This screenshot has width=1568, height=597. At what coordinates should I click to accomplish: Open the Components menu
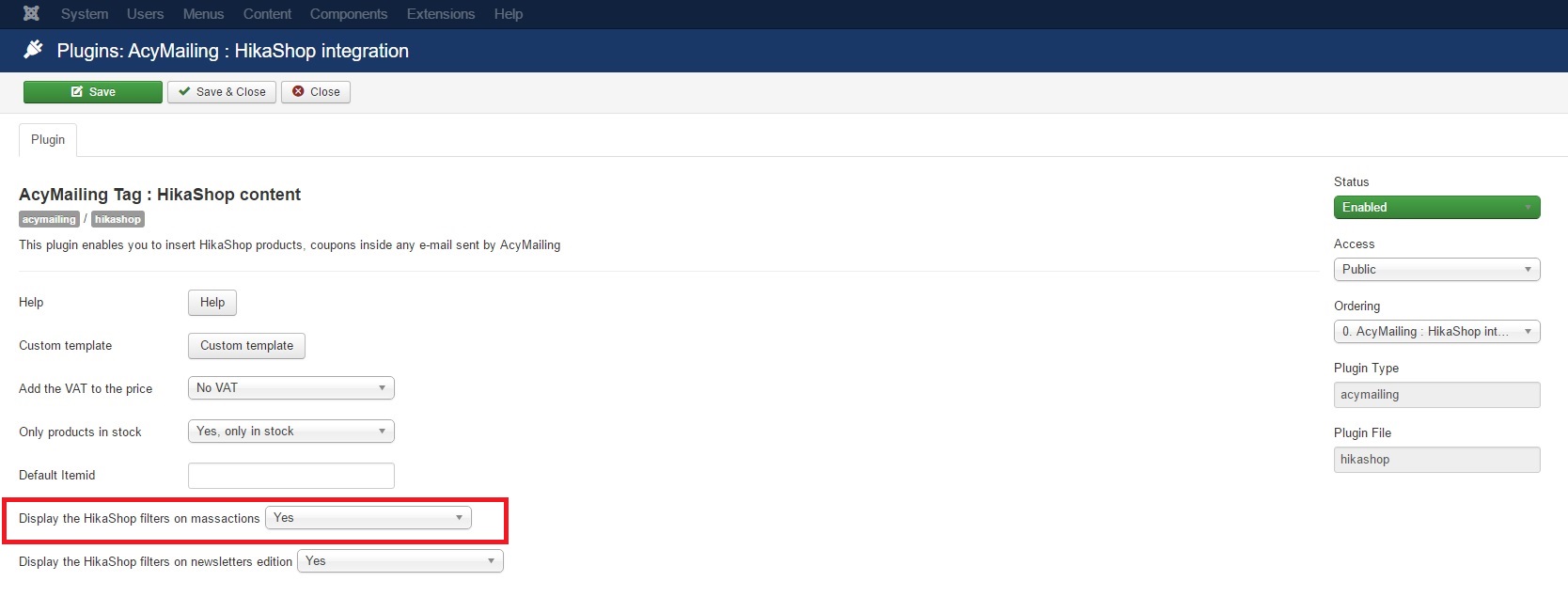click(x=349, y=14)
